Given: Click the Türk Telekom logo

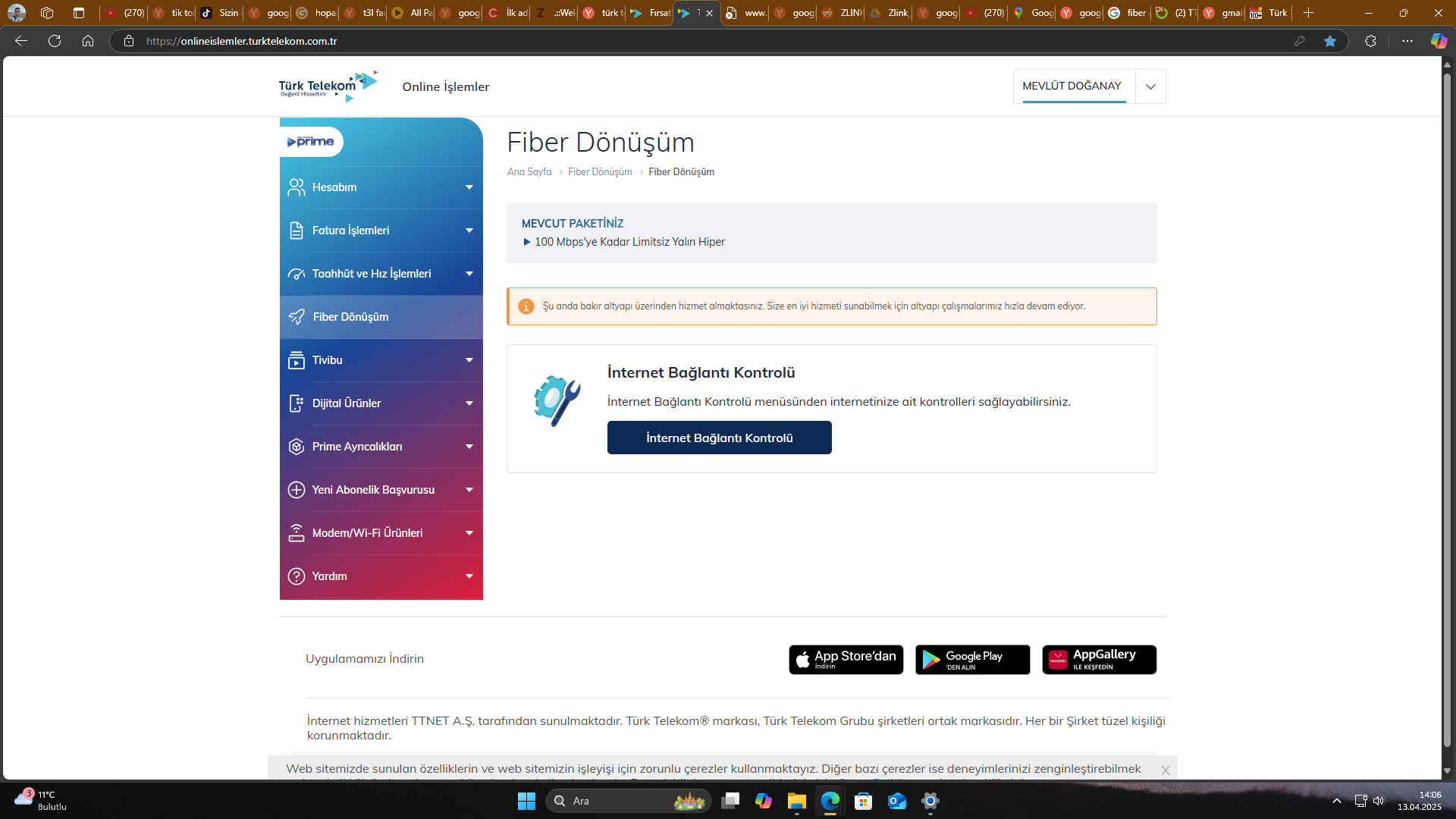Looking at the screenshot, I should (328, 86).
